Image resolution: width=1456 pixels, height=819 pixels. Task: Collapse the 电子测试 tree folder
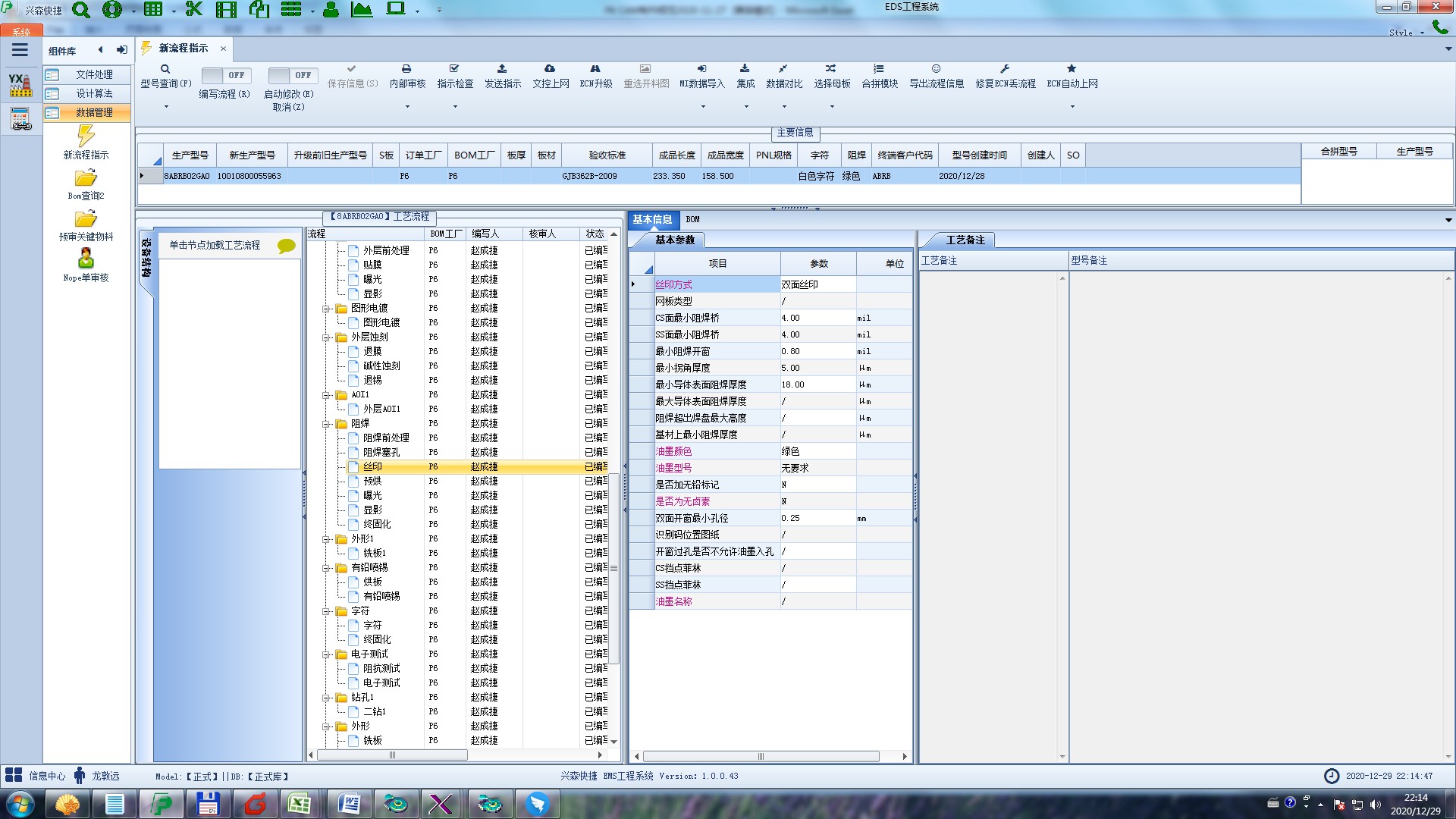coord(327,654)
